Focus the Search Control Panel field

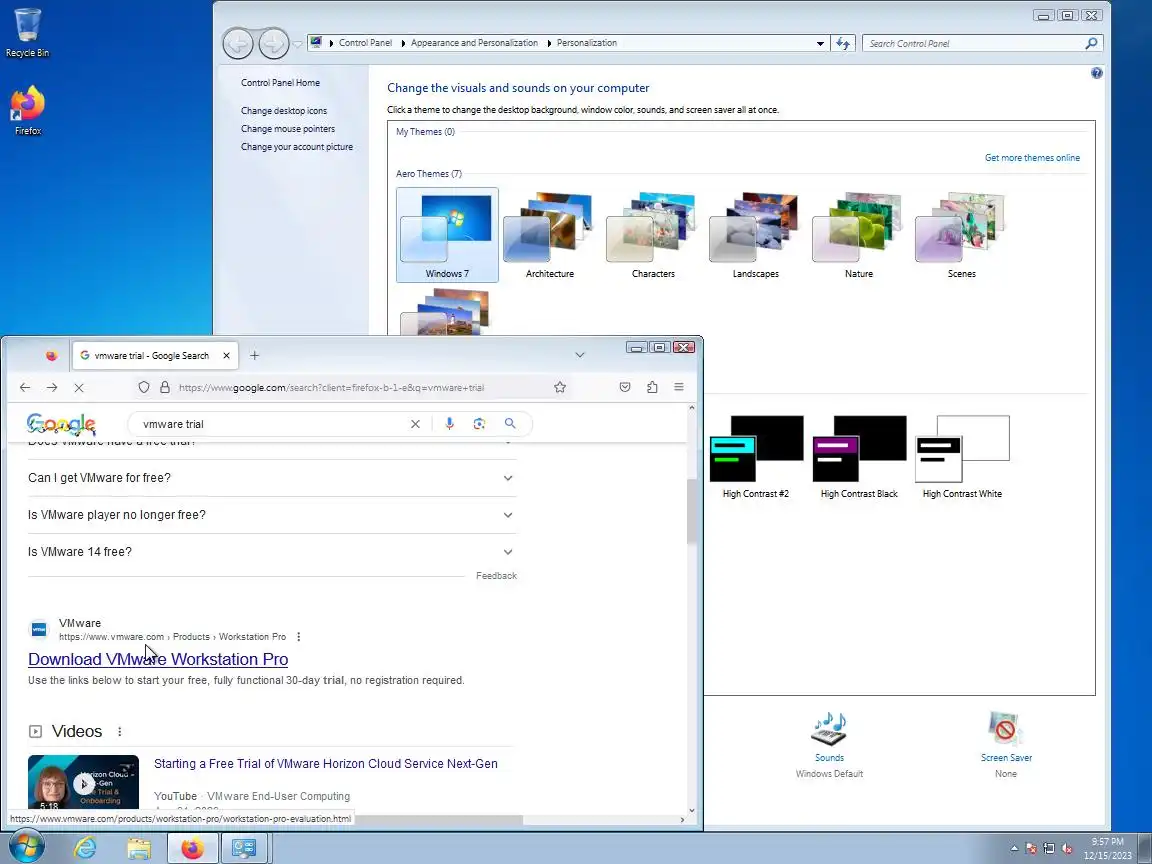[x=975, y=43]
